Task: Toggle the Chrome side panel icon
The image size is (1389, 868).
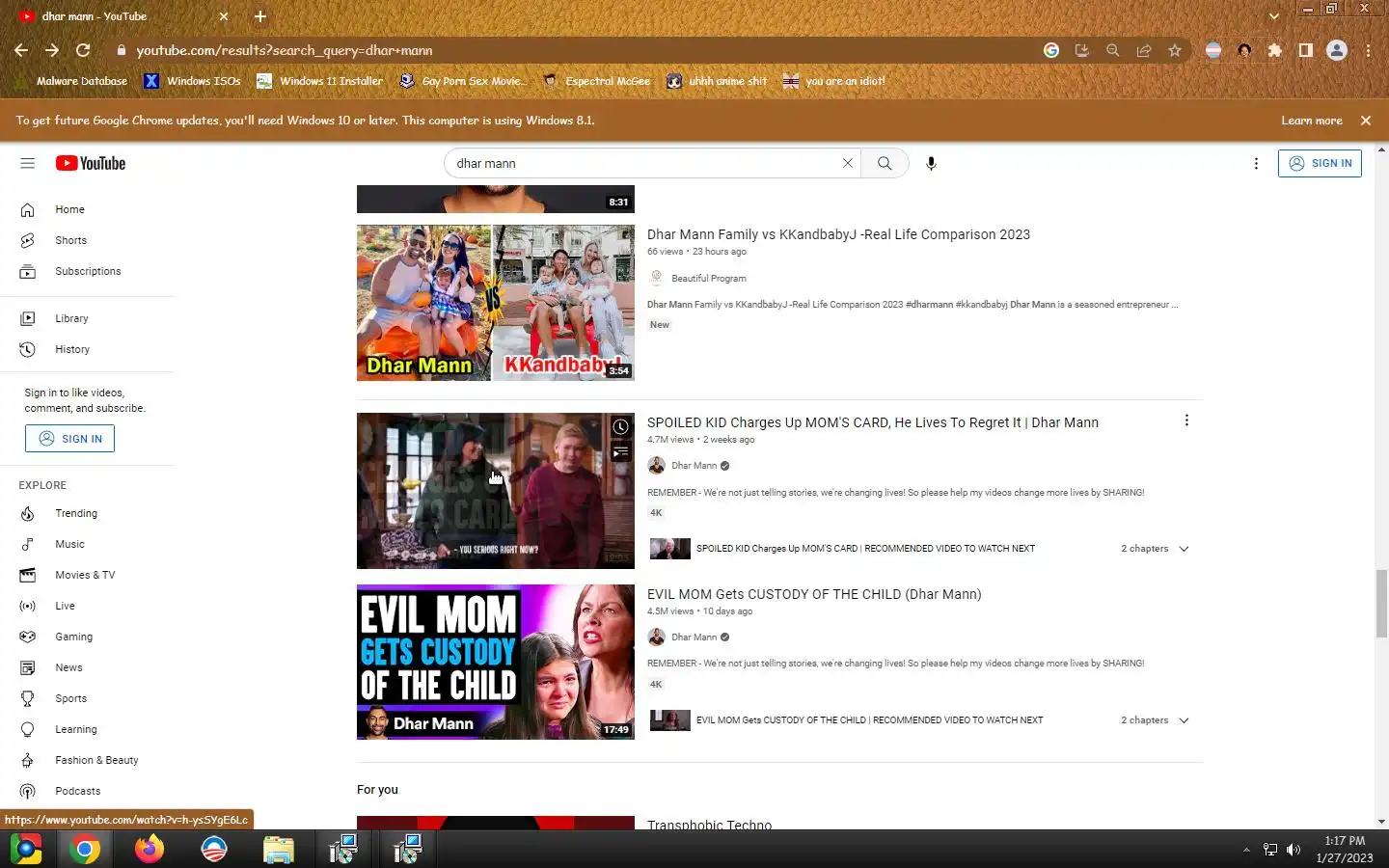Action: tap(1306, 50)
